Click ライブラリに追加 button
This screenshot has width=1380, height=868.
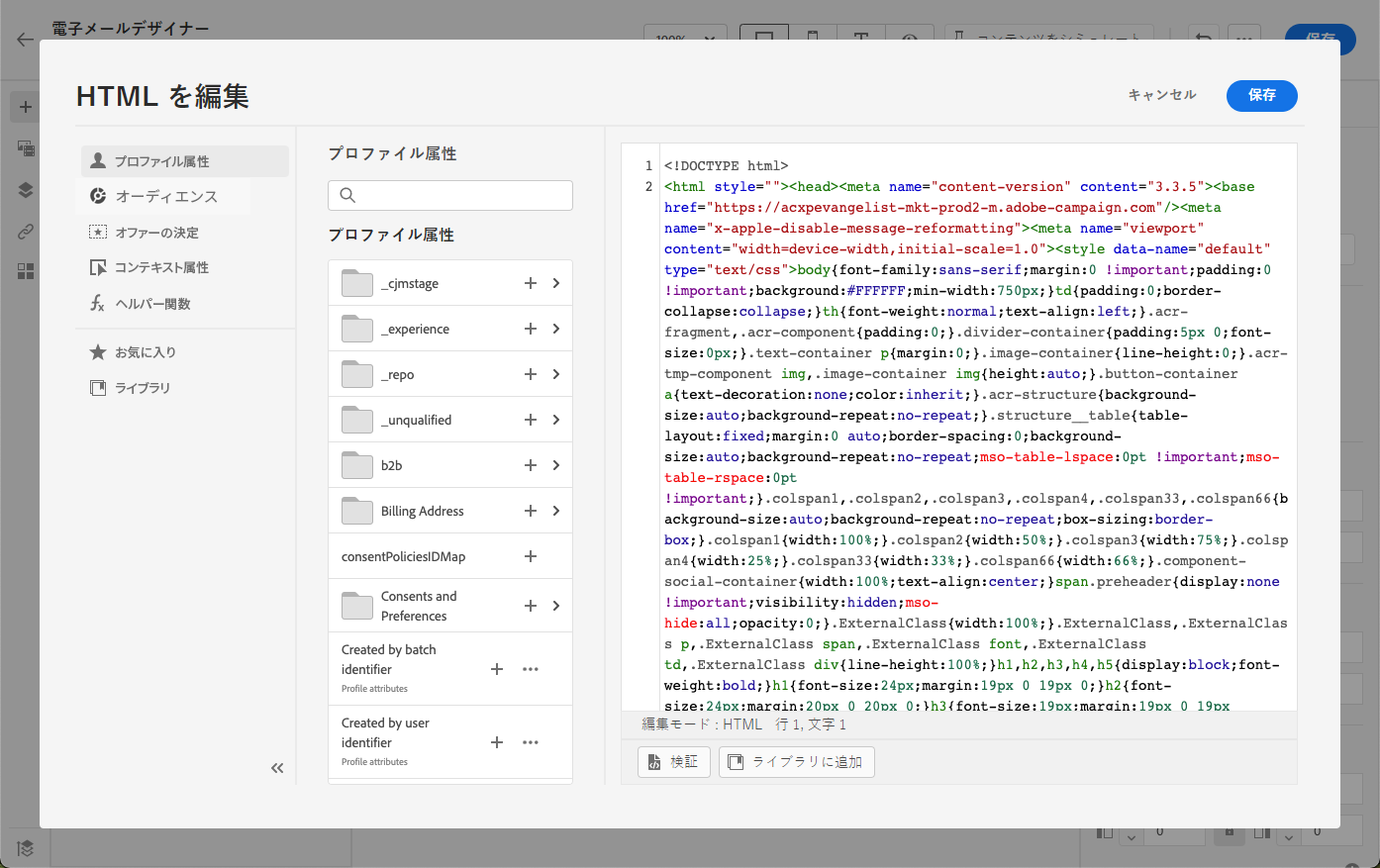797,762
